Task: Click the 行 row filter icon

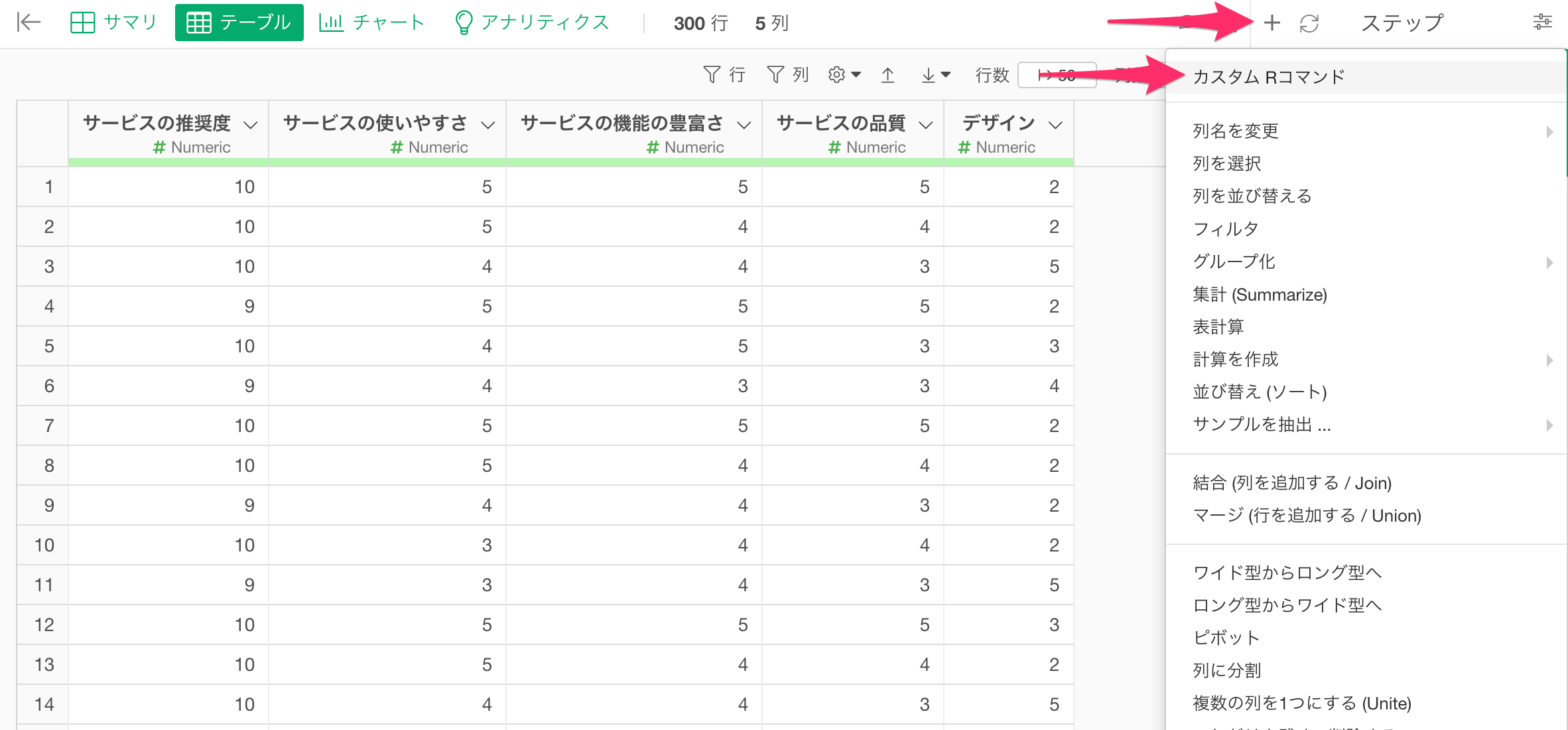Action: pyautogui.click(x=724, y=74)
